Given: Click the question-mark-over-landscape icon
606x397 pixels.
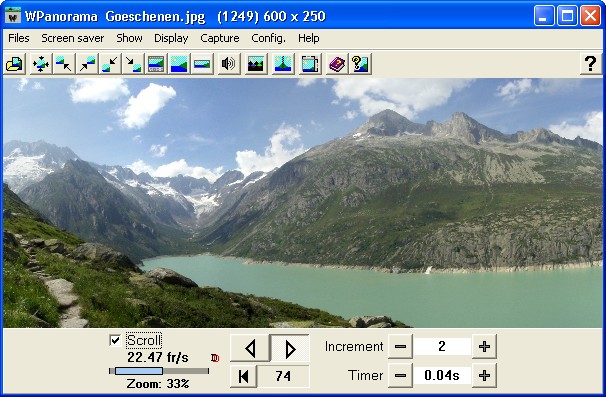Looking at the screenshot, I should (360, 64).
